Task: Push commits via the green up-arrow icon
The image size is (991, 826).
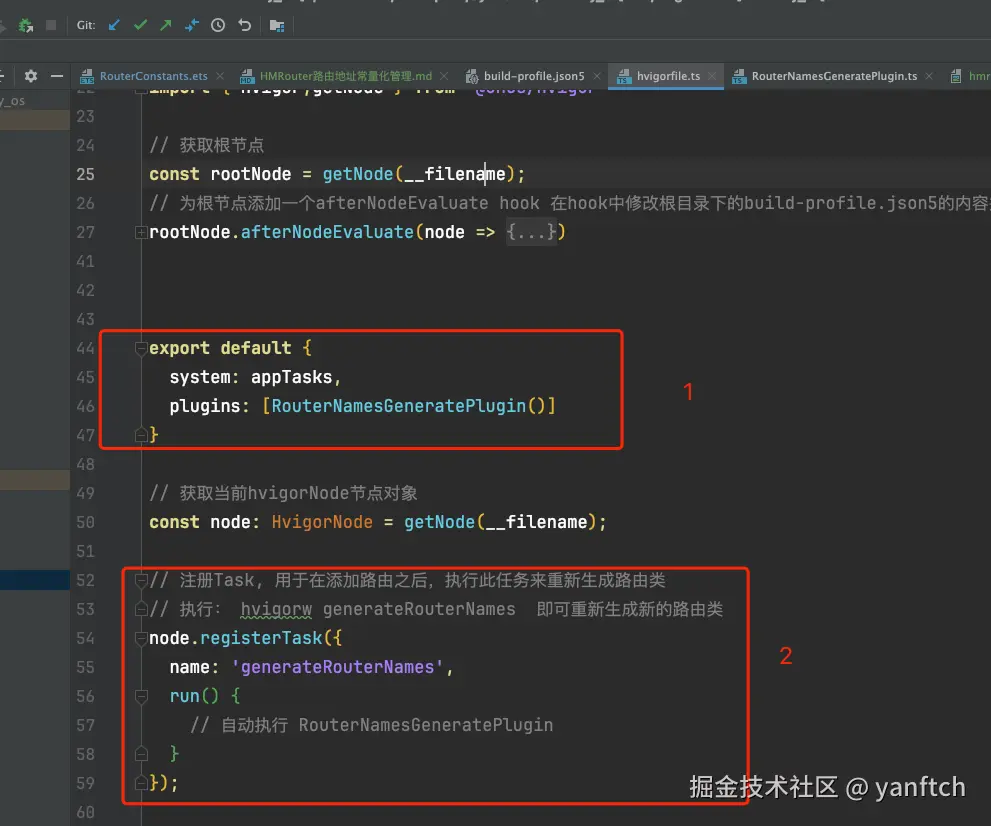Action: click(166, 25)
